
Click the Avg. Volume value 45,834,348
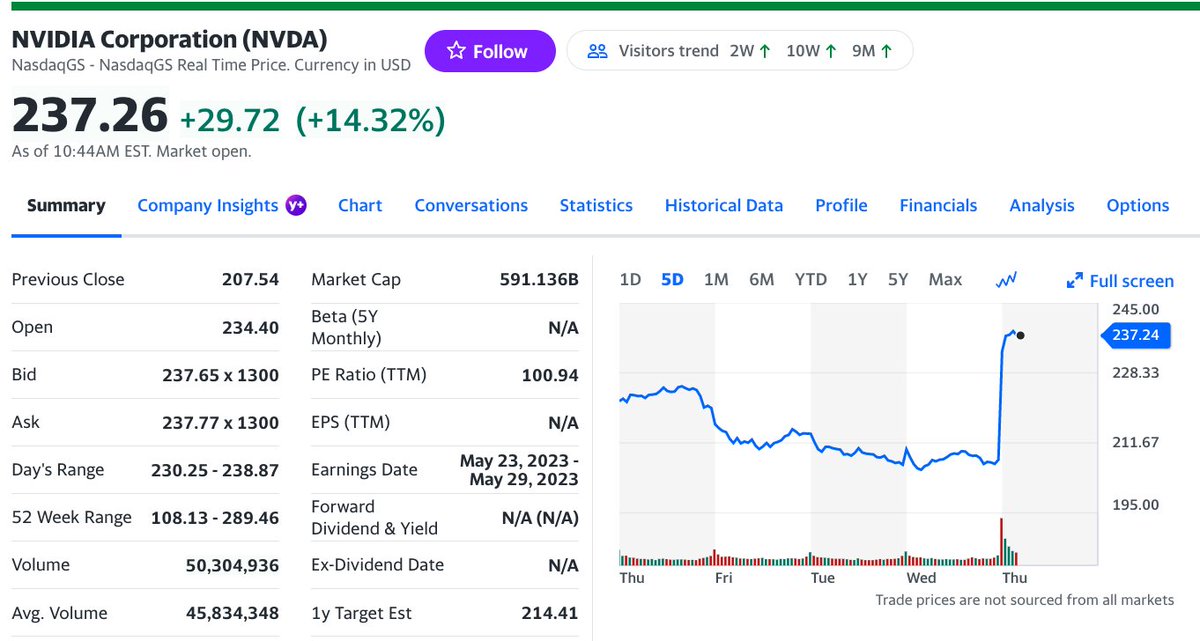pos(233,613)
